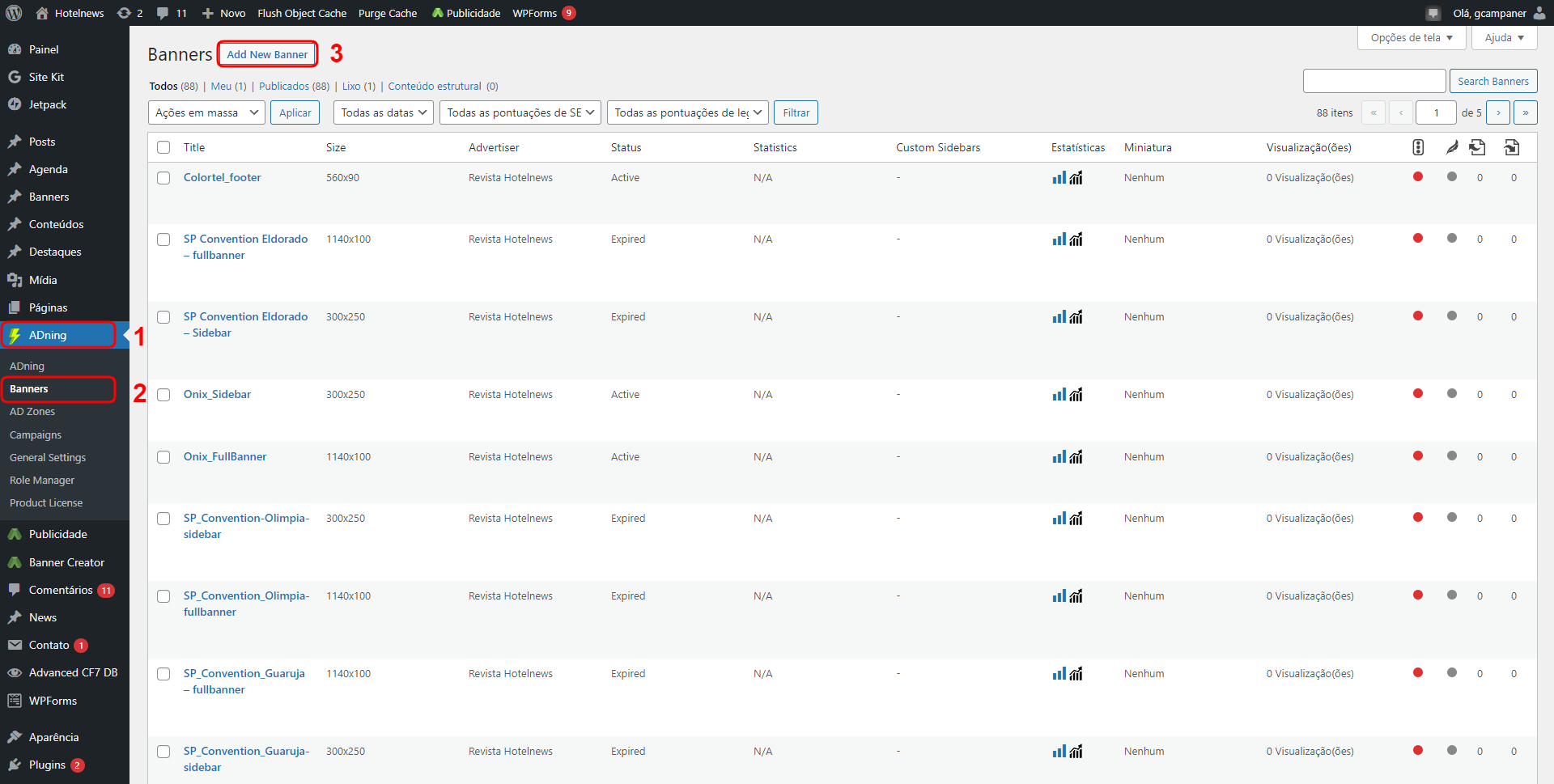The image size is (1554, 784).
Task: Click the Jetpack icon in sidebar
Action: (15, 104)
